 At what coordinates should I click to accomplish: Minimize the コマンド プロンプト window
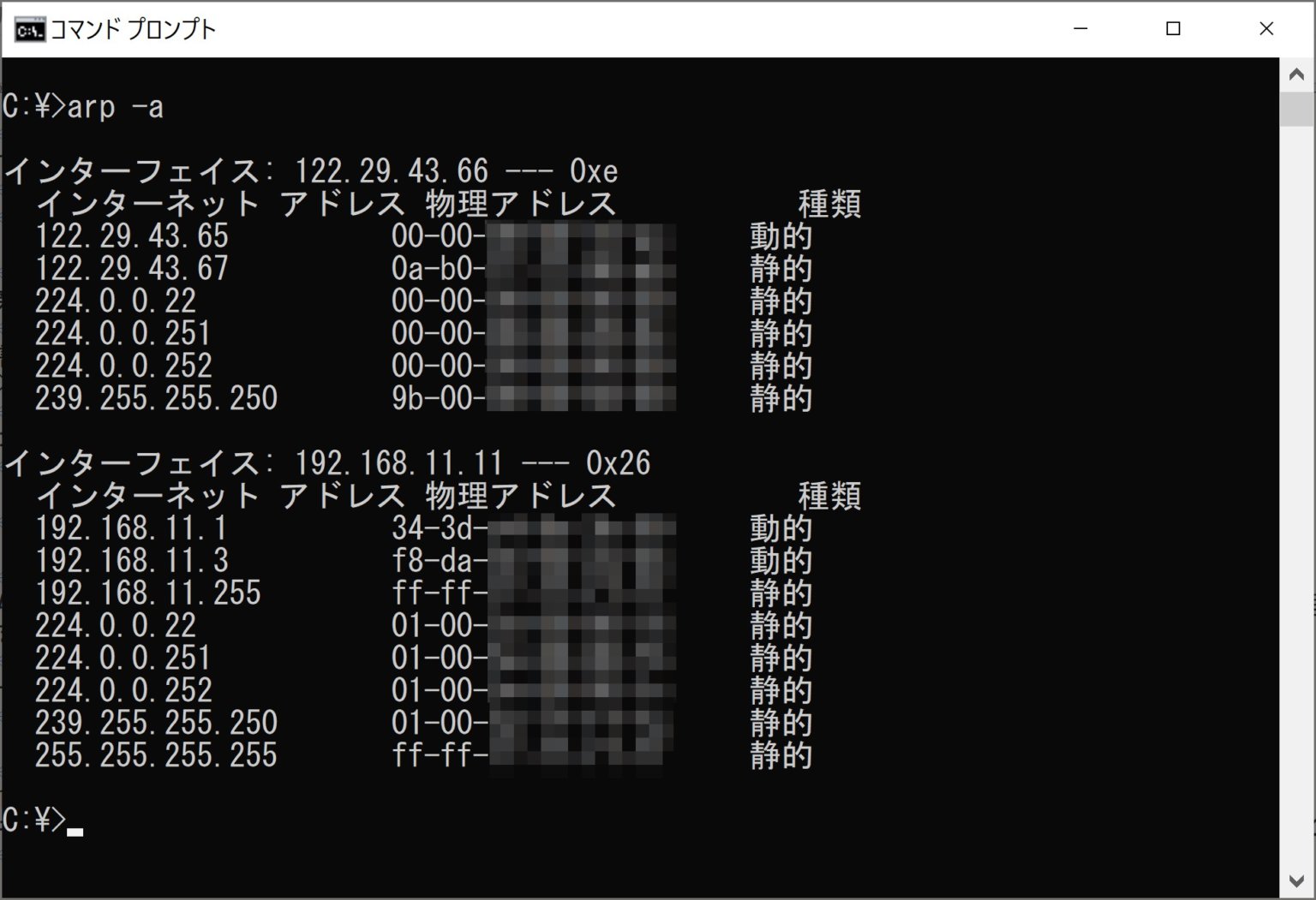click(x=1080, y=29)
